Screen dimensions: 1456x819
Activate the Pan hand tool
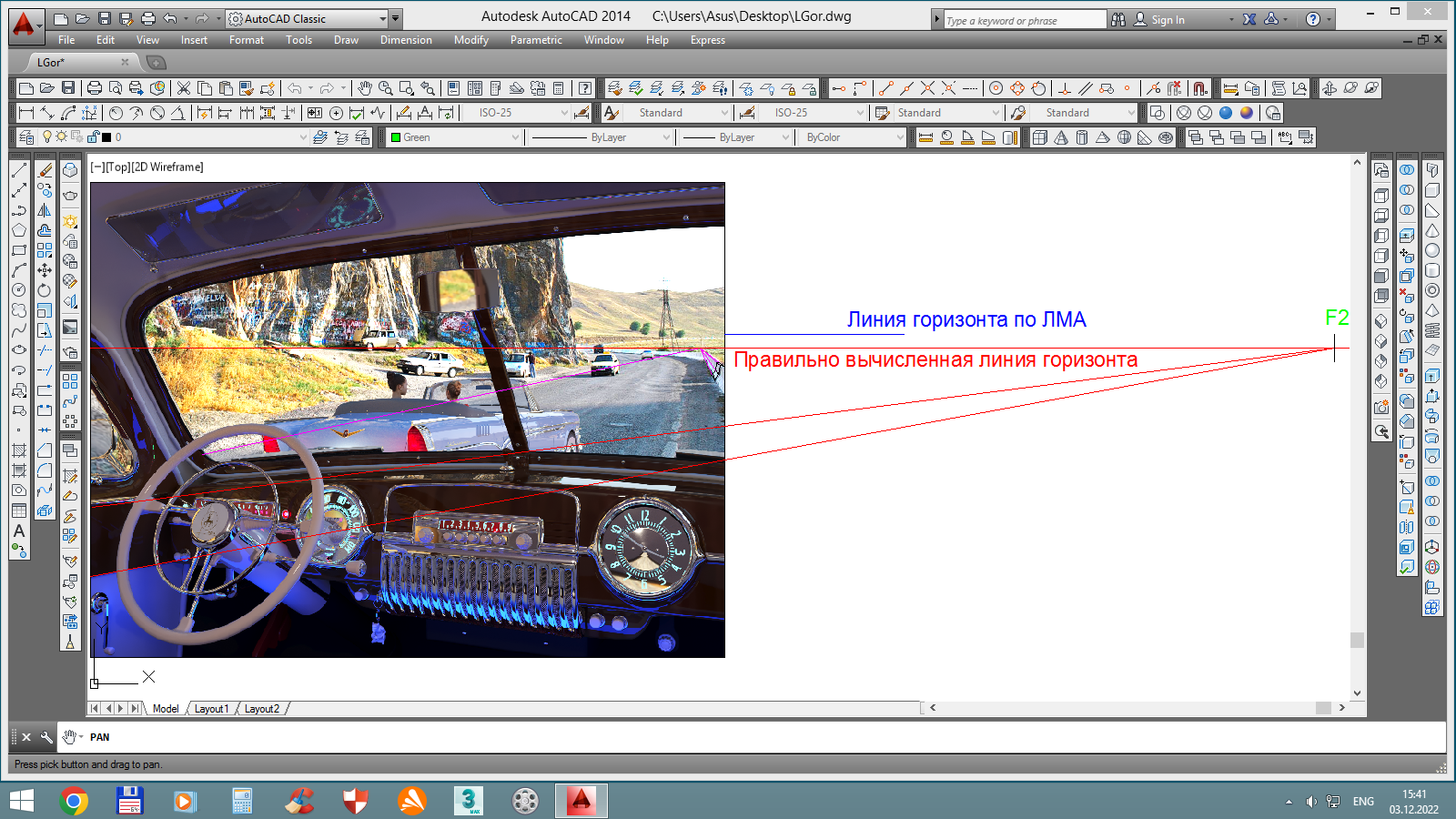coord(365,88)
